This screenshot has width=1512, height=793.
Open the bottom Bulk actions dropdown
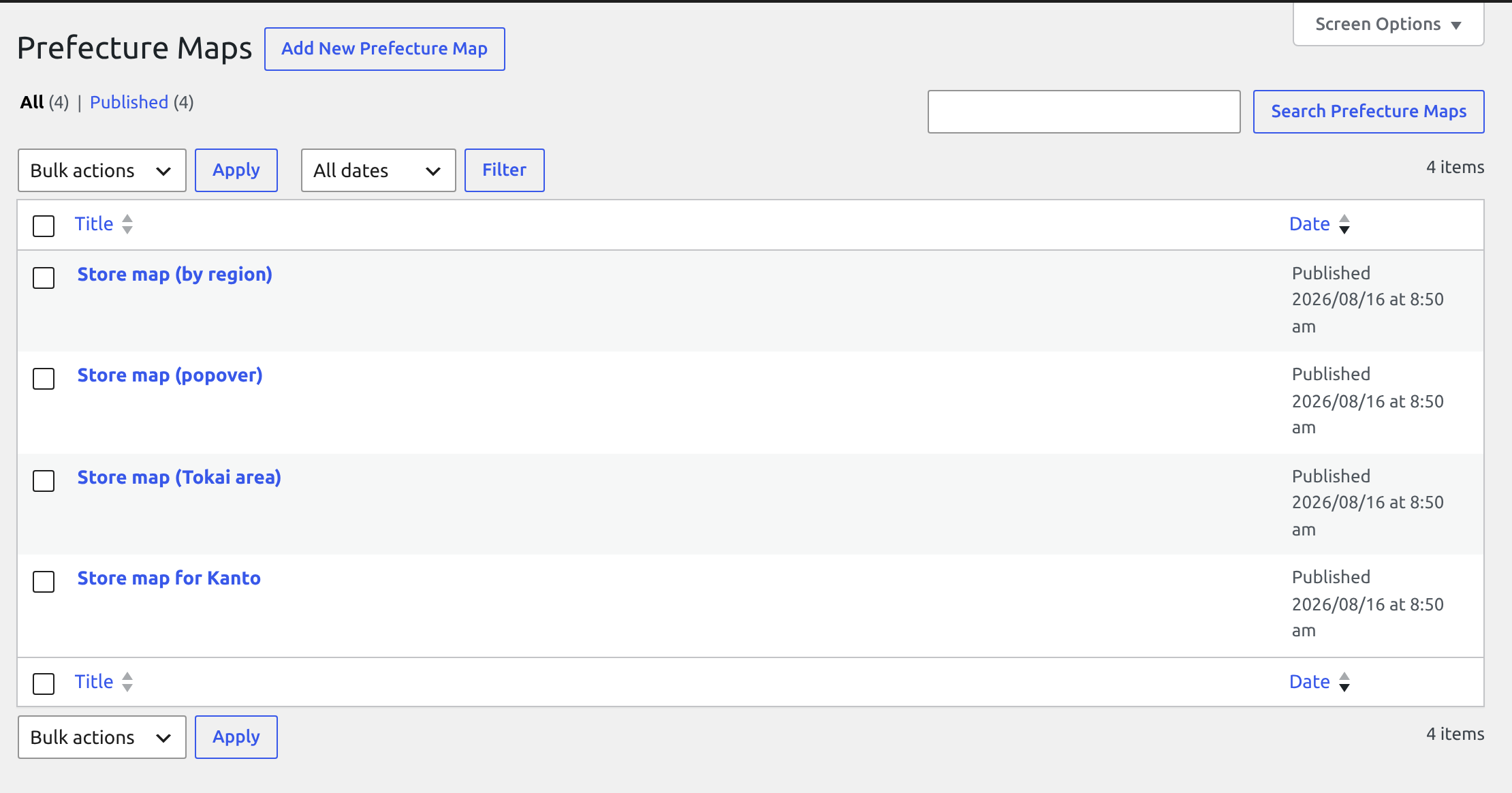(x=102, y=737)
